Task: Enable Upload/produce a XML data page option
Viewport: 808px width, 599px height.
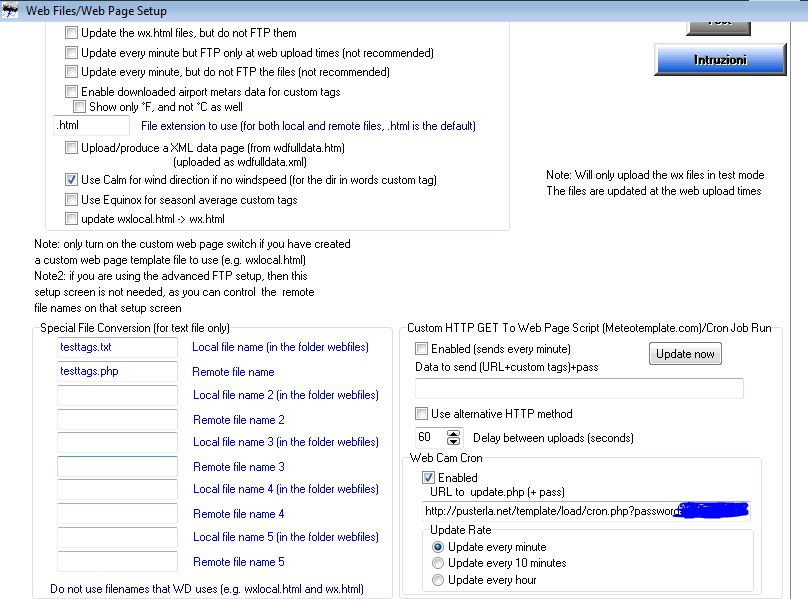Action: pos(71,148)
